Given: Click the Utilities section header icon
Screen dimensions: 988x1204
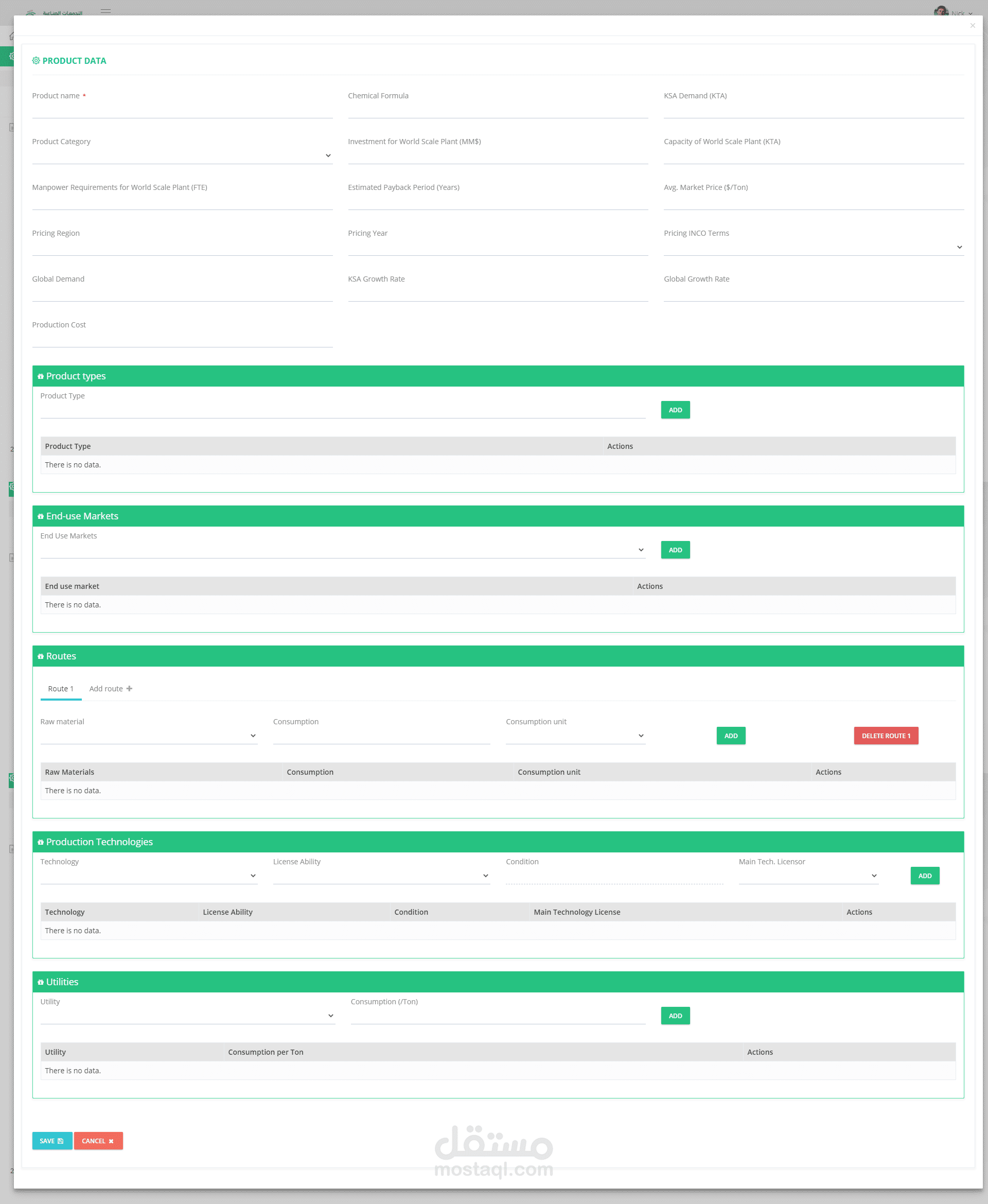Looking at the screenshot, I should click(x=41, y=982).
